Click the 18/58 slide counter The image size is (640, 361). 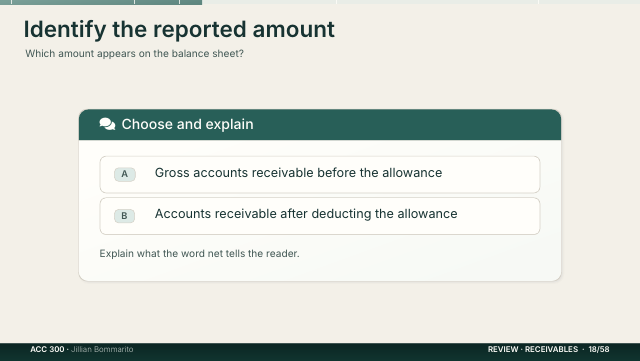pos(599,349)
